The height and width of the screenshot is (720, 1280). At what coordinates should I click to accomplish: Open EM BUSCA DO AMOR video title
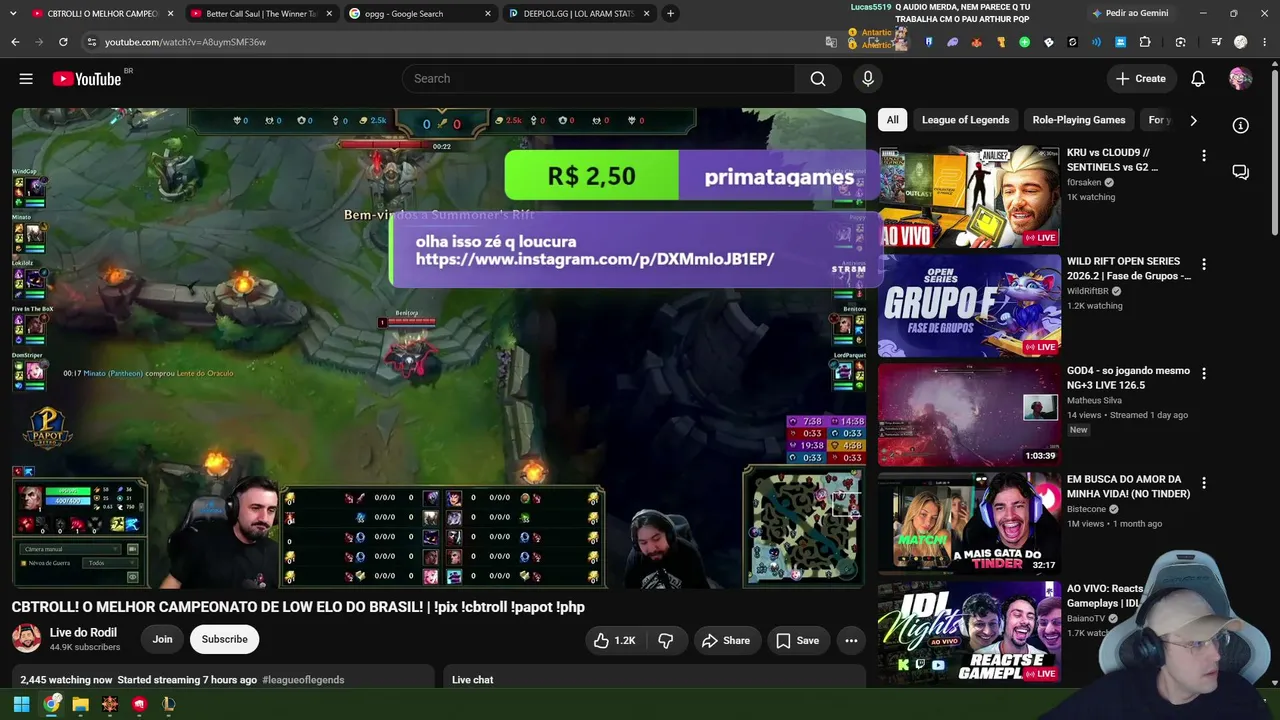pos(1128,486)
